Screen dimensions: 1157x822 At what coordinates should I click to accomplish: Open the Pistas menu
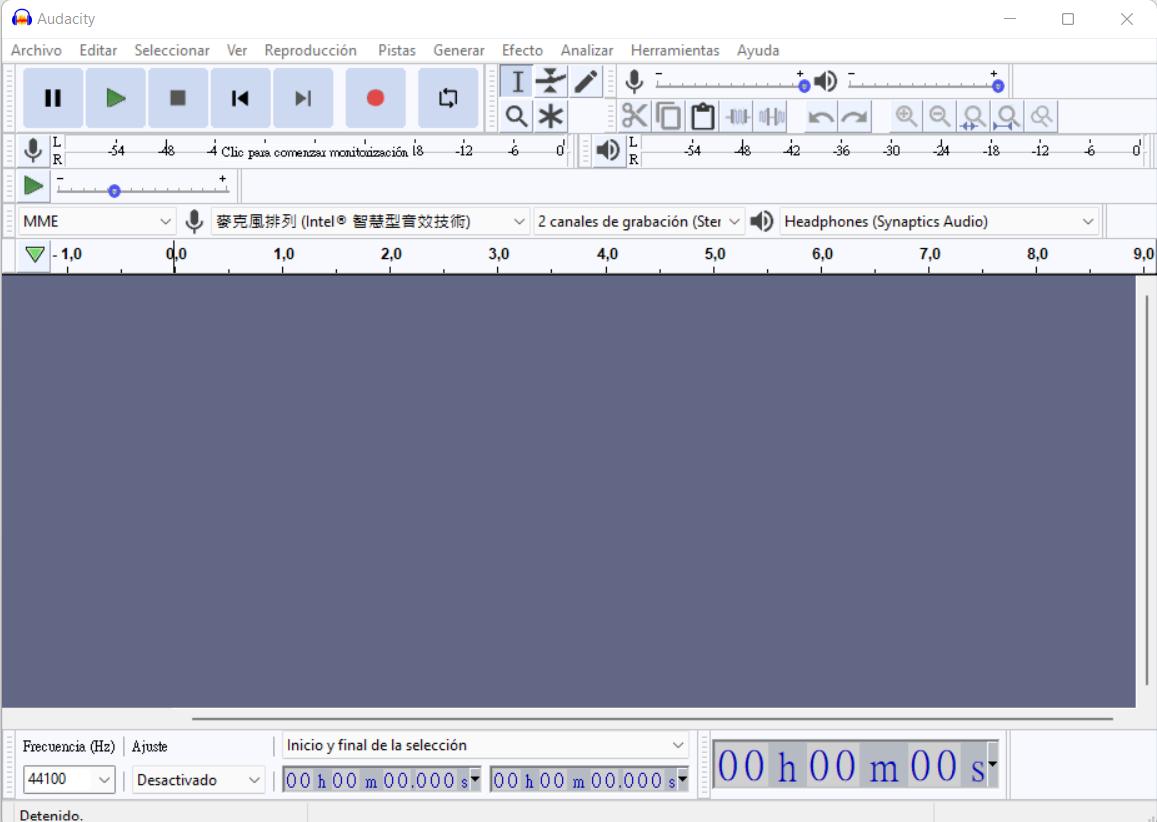(396, 50)
